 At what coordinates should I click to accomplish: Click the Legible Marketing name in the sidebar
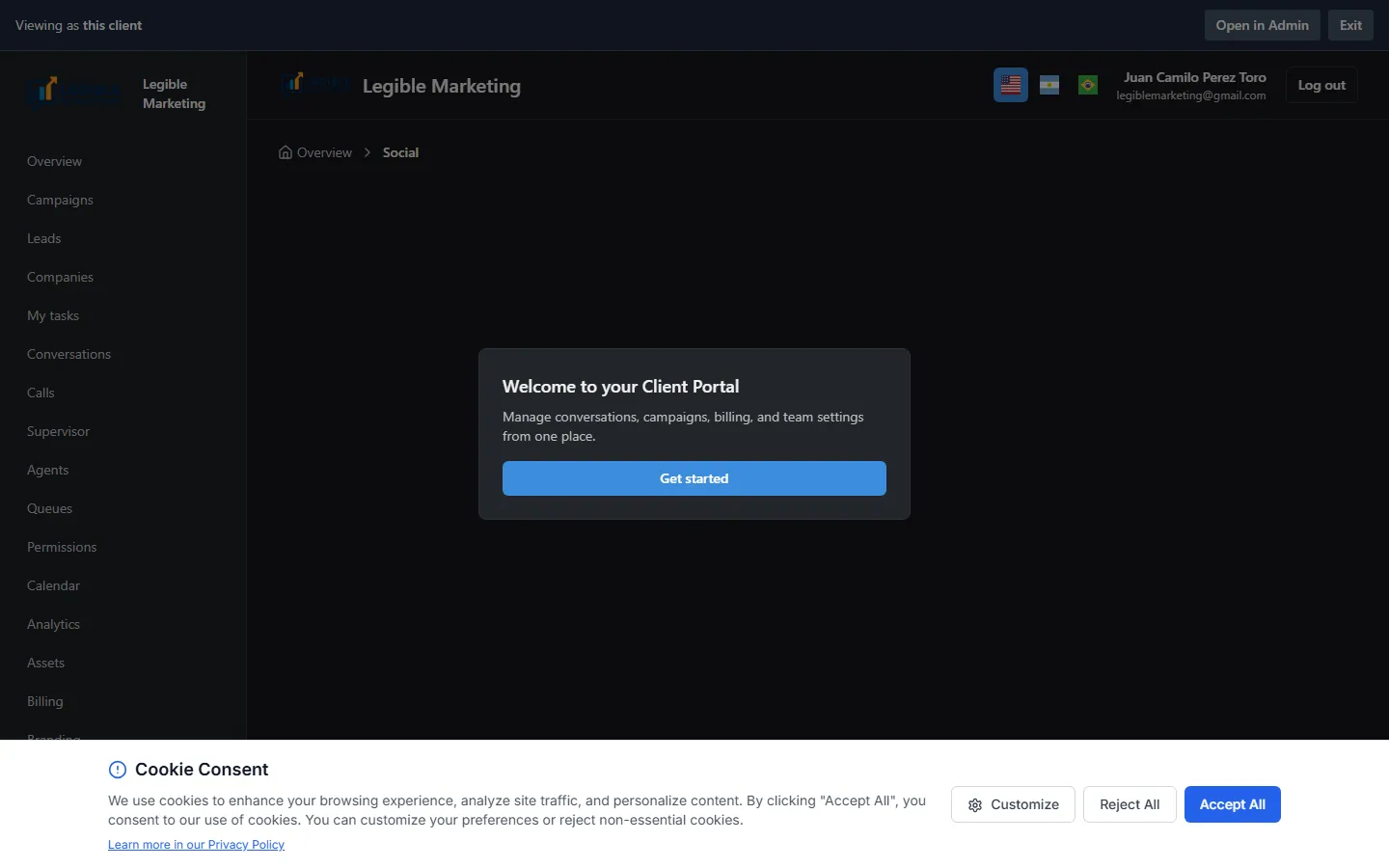pyautogui.click(x=175, y=94)
